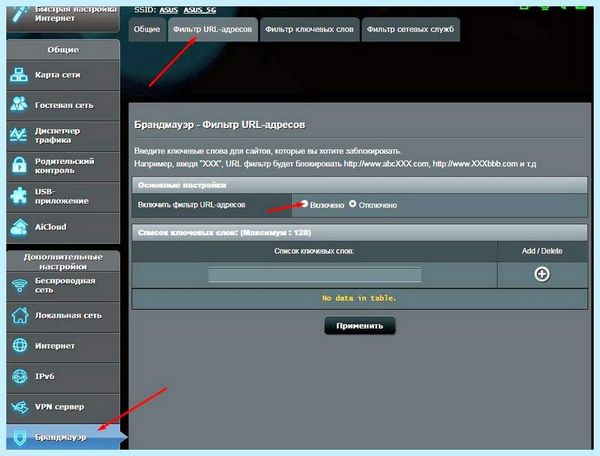Click the VPN сервер icon
600x456 pixels.
click(20, 407)
